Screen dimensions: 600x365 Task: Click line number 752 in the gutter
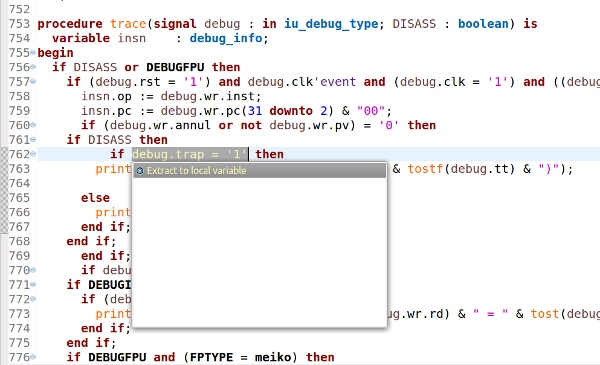[x=19, y=9]
